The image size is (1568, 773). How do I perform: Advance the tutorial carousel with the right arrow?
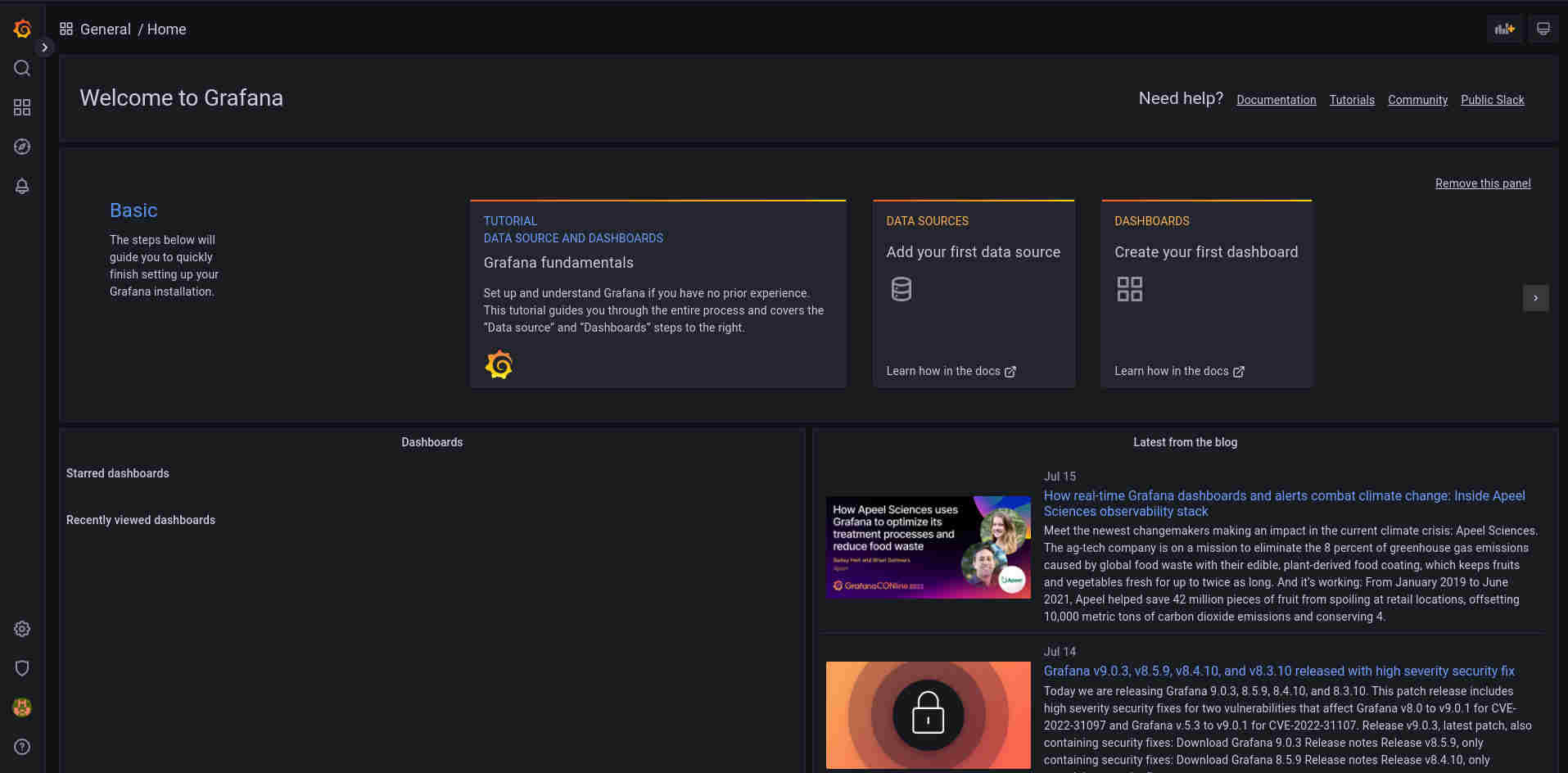pos(1535,298)
